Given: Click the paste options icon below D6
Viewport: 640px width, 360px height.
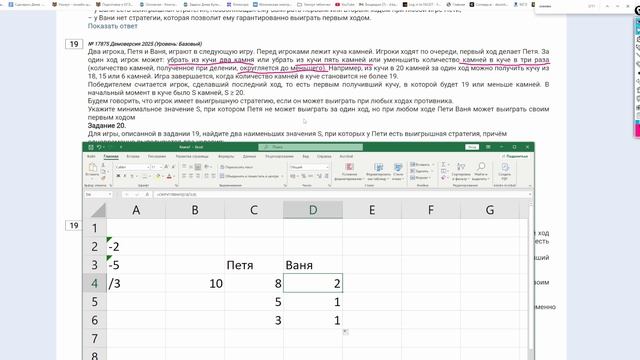Looking at the screenshot, I should click(x=346, y=332).
